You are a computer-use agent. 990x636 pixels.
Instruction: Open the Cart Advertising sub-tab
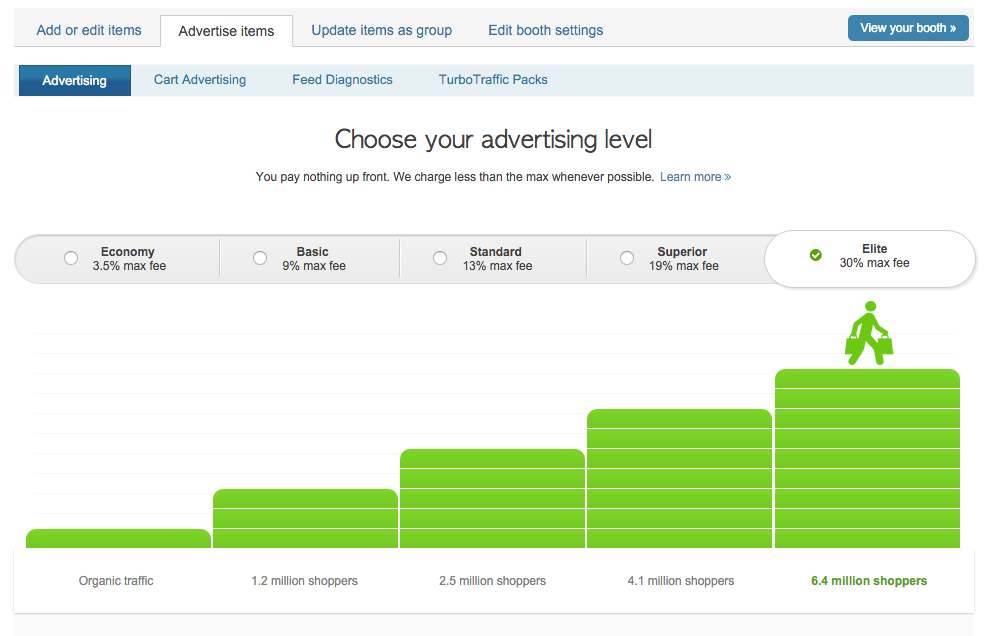coord(200,80)
